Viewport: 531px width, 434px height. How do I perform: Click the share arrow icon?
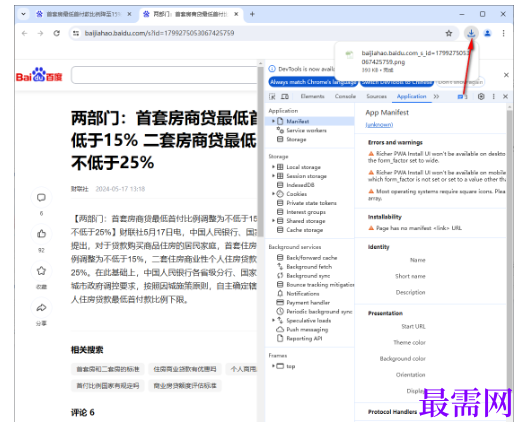point(41,308)
